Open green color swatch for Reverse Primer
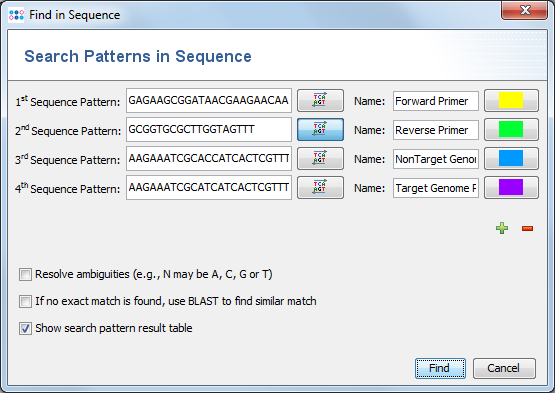Screen dimensions: 555x393 (x=511, y=130)
